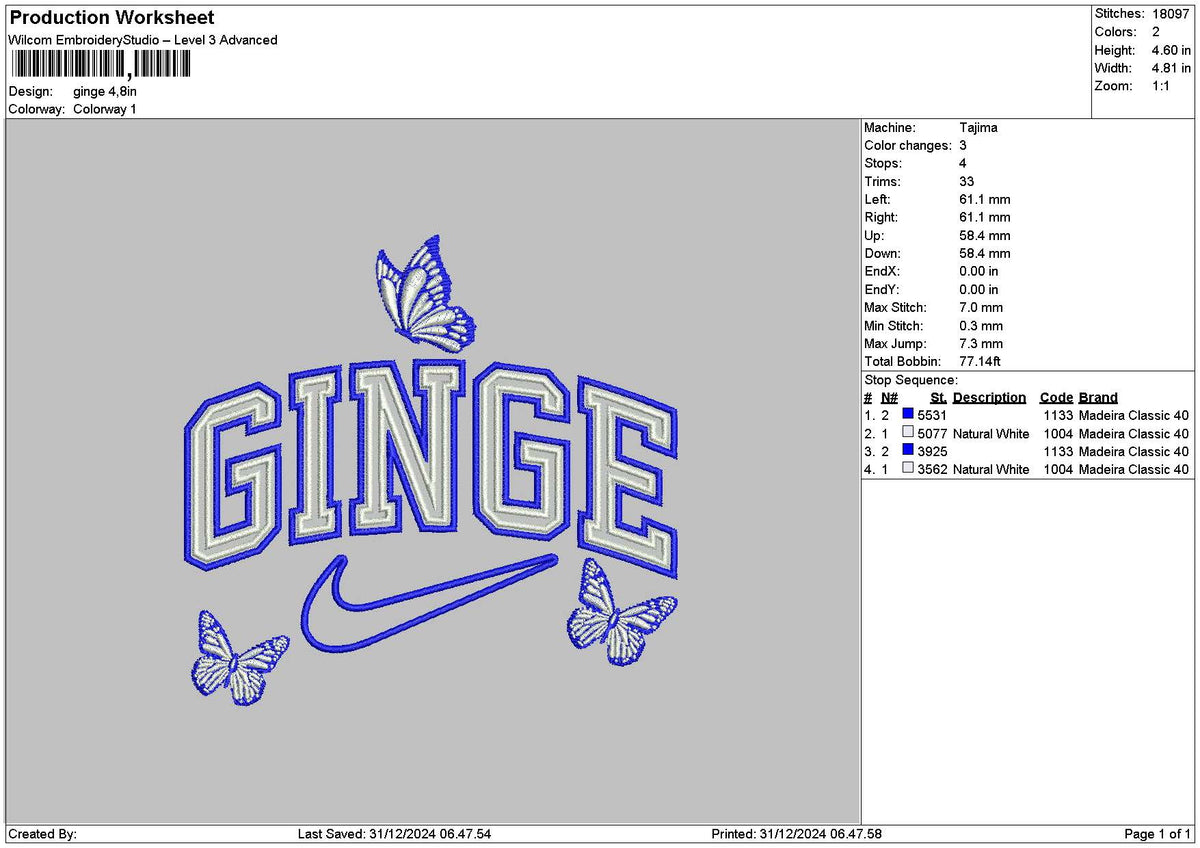Screen dimensions: 1200x848
Task: Click the Code column header link
Action: click(1056, 397)
